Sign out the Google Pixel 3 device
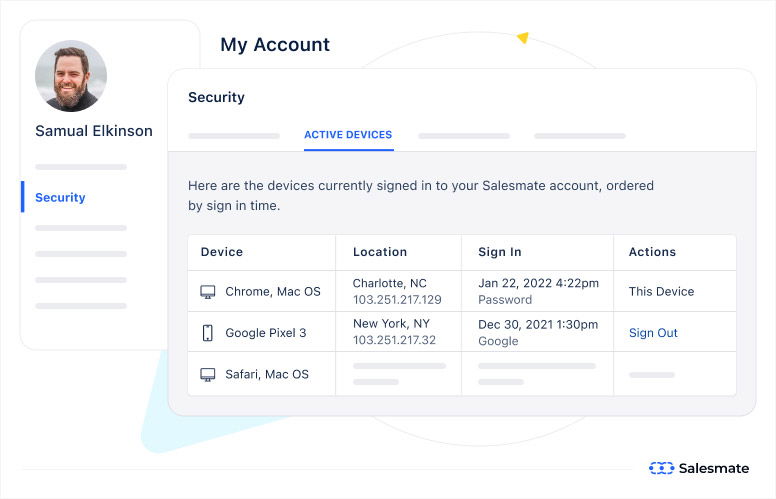The image size is (776, 499). (x=653, y=333)
